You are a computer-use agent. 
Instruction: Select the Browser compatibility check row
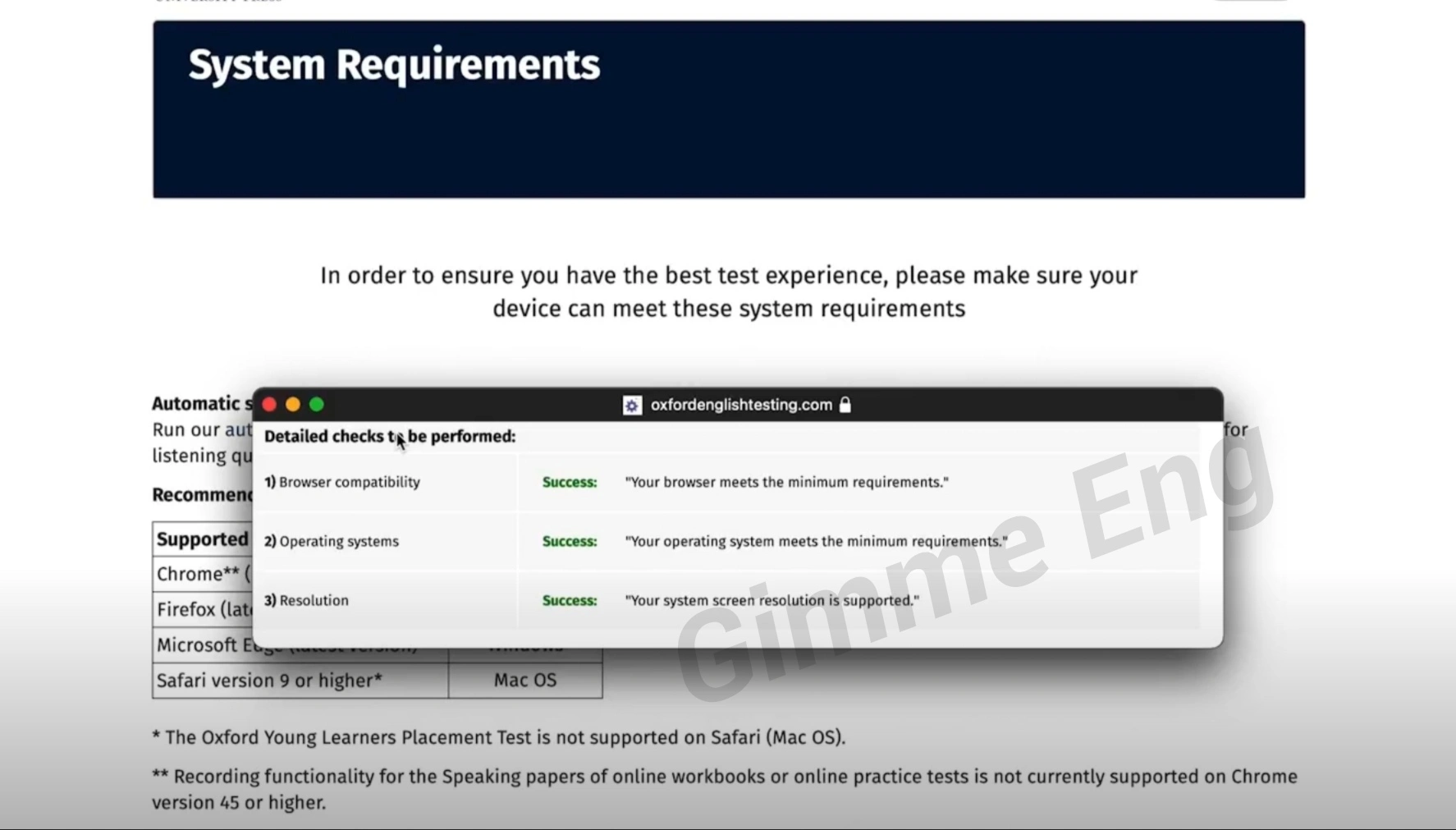point(349,483)
